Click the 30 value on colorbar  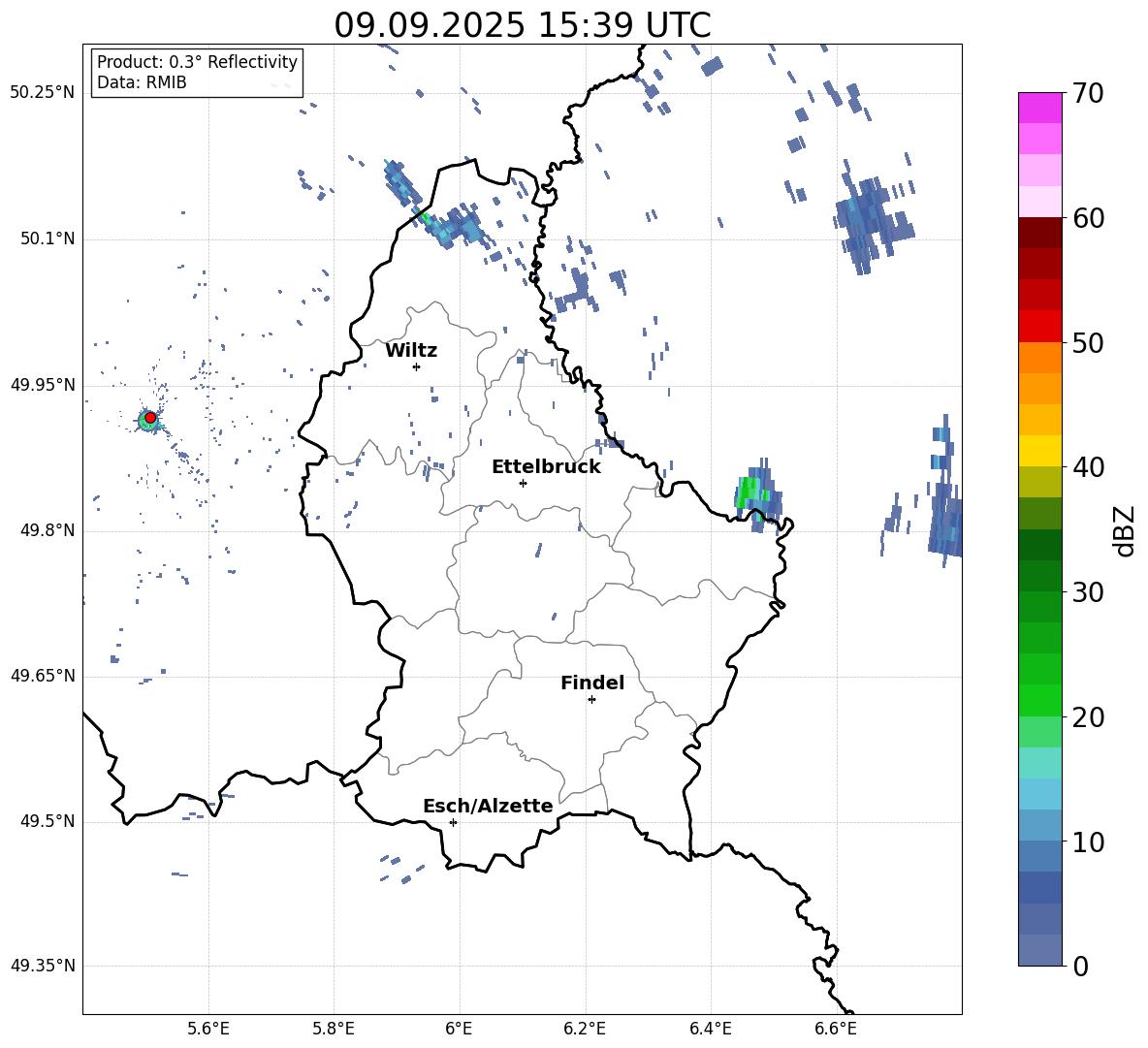[x=1088, y=592]
